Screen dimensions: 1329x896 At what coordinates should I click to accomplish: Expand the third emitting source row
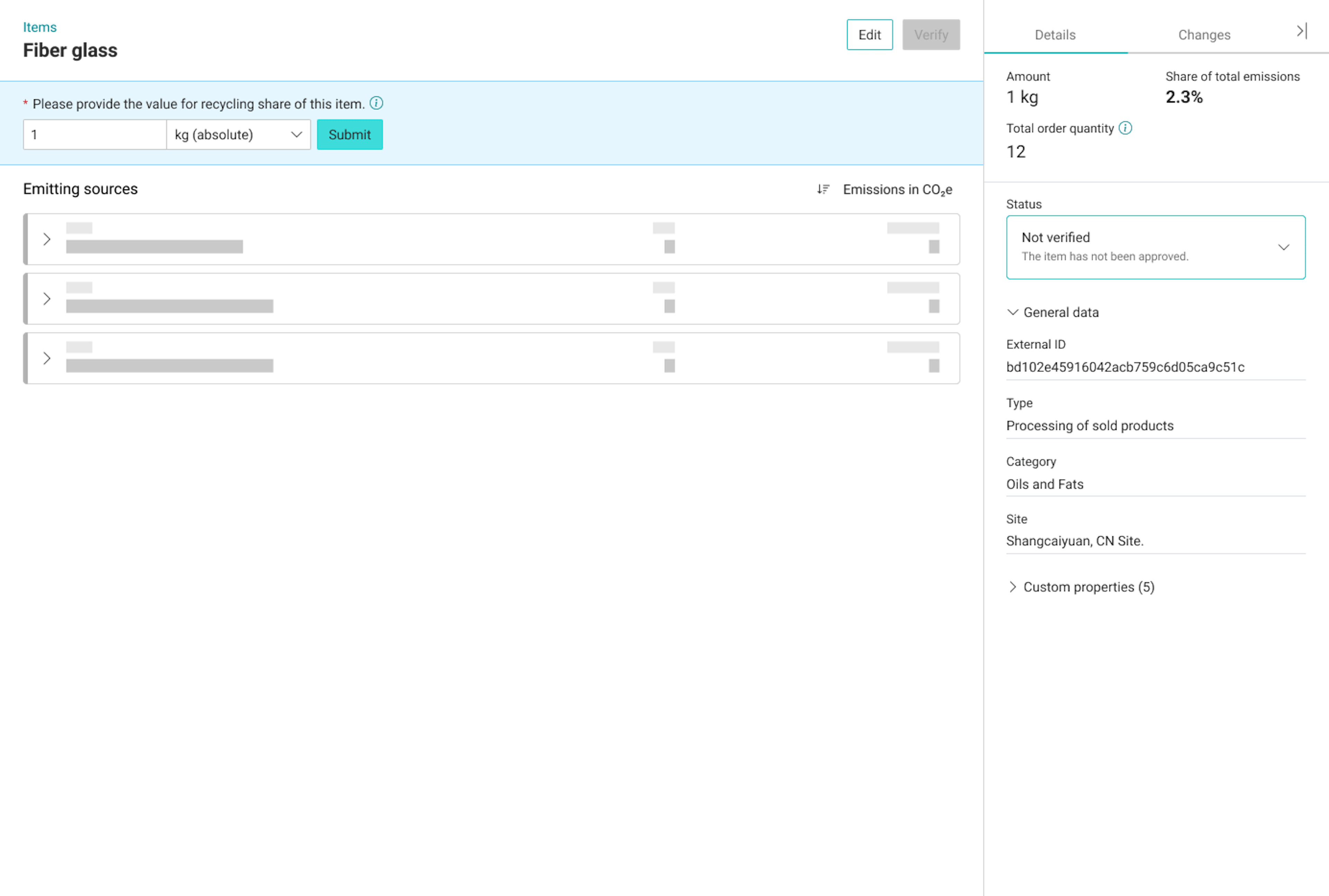(47, 358)
